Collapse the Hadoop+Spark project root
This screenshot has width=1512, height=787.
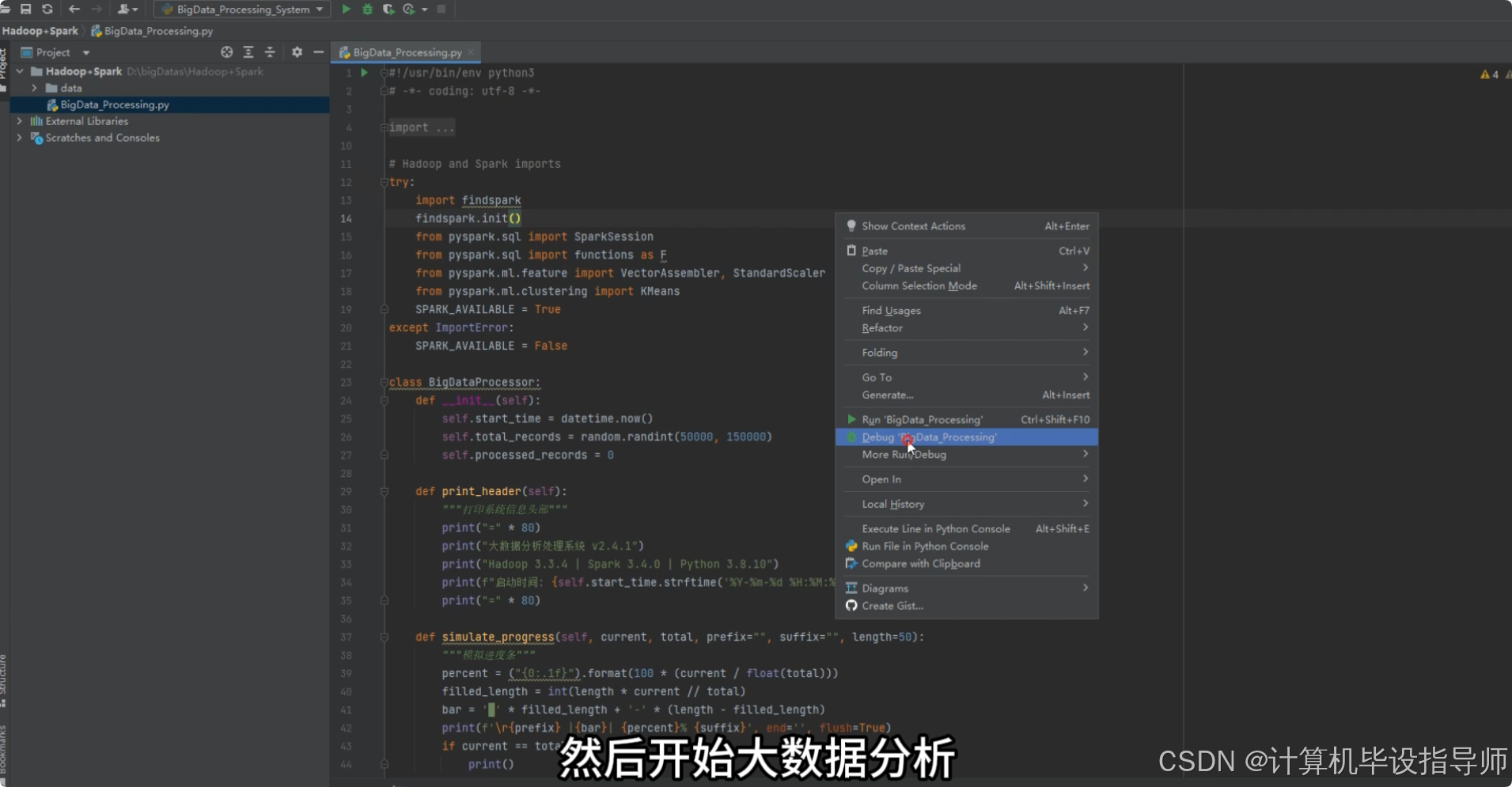point(20,71)
